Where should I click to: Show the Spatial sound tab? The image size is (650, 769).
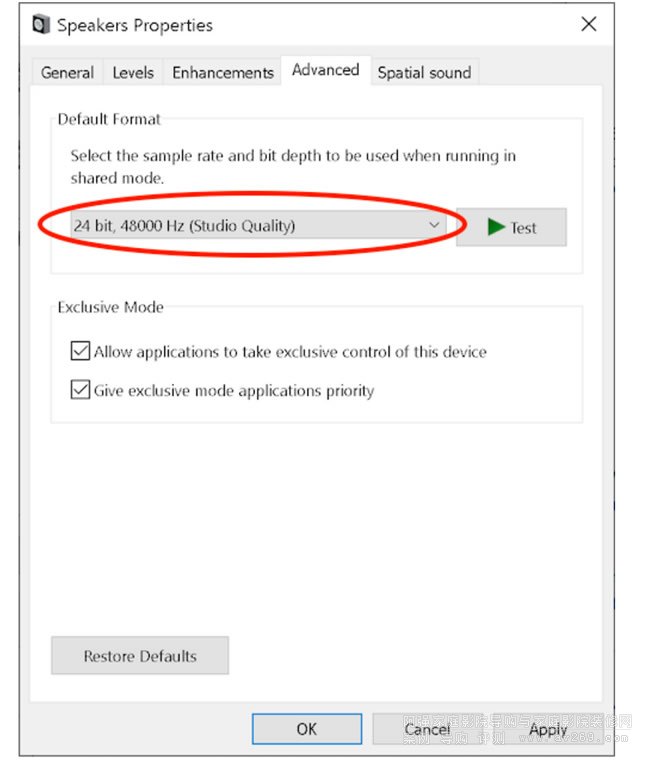424,73
